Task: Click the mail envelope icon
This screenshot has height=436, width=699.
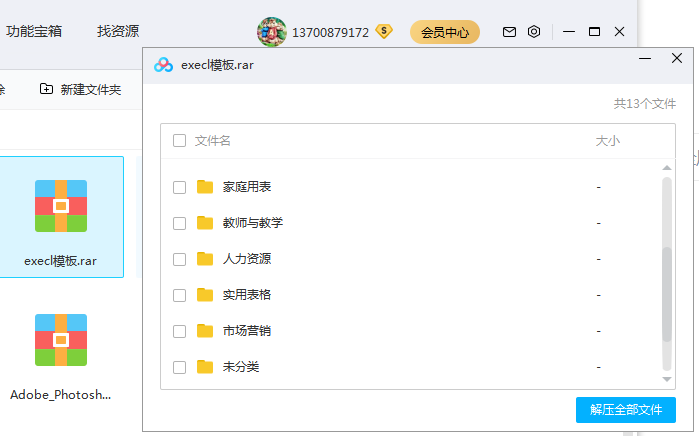Action: click(x=510, y=32)
